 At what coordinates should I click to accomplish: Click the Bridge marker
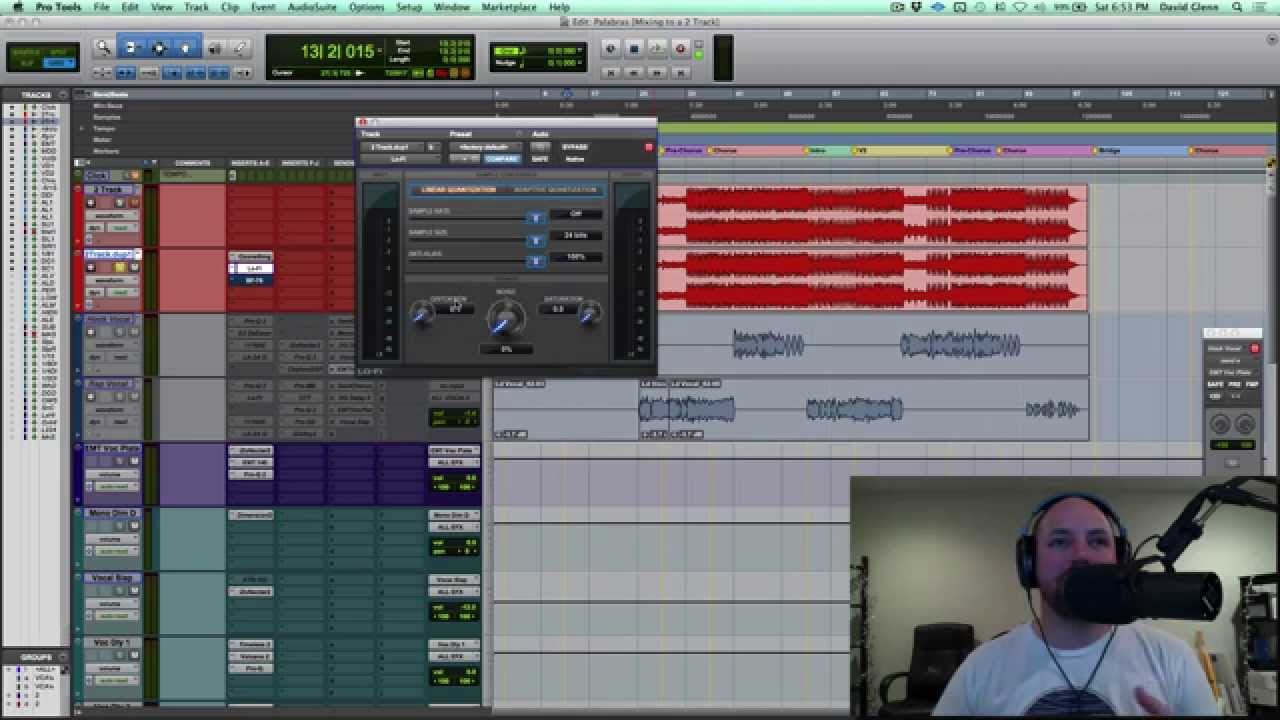(x=1109, y=150)
